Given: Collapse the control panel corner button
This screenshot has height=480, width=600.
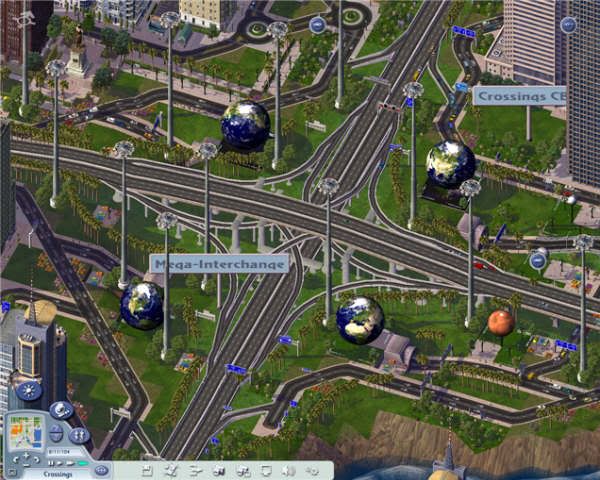Looking at the screenshot, I should pos(12,472).
